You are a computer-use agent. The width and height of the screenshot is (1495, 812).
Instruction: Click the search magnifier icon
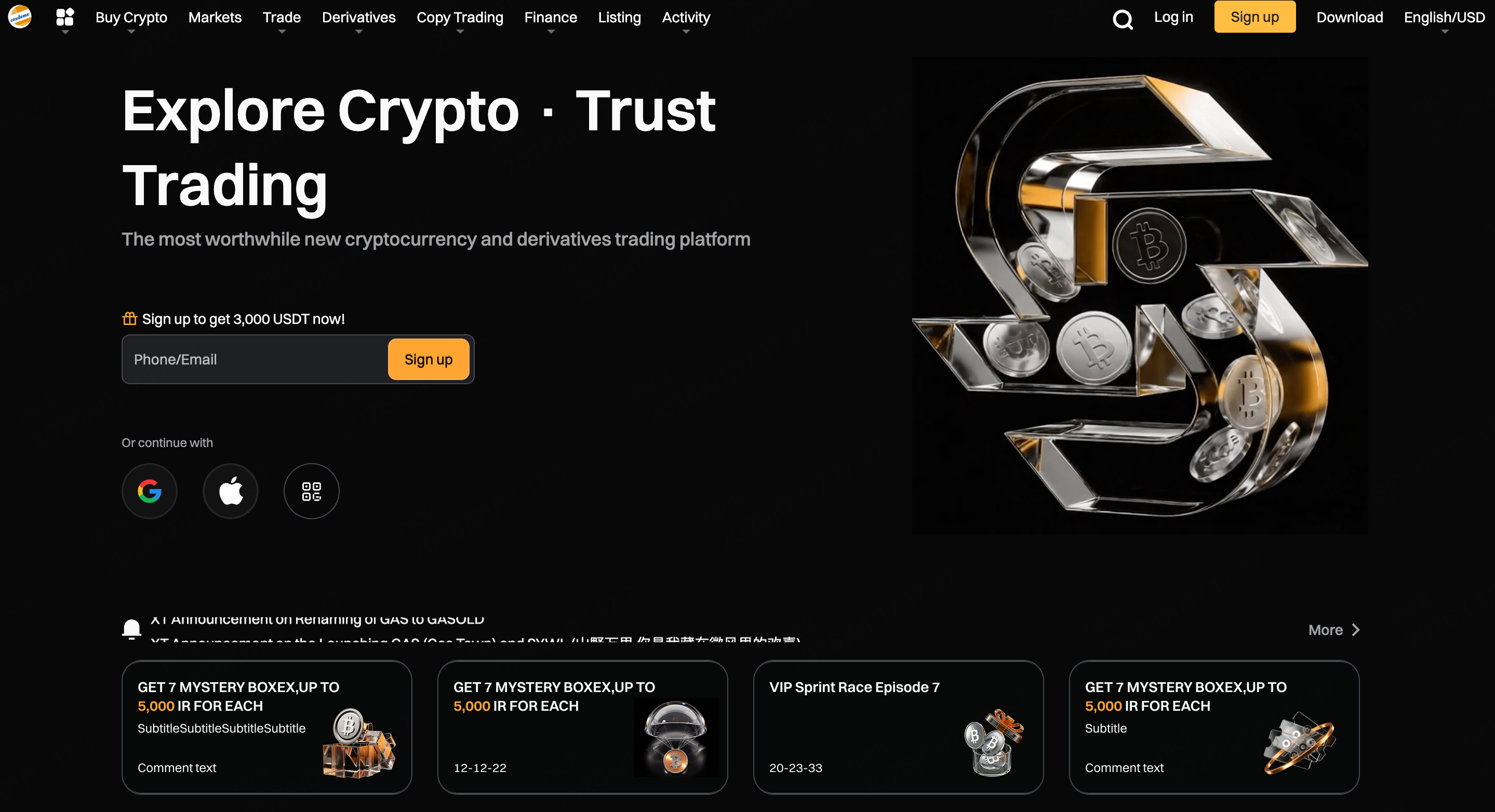[1123, 19]
